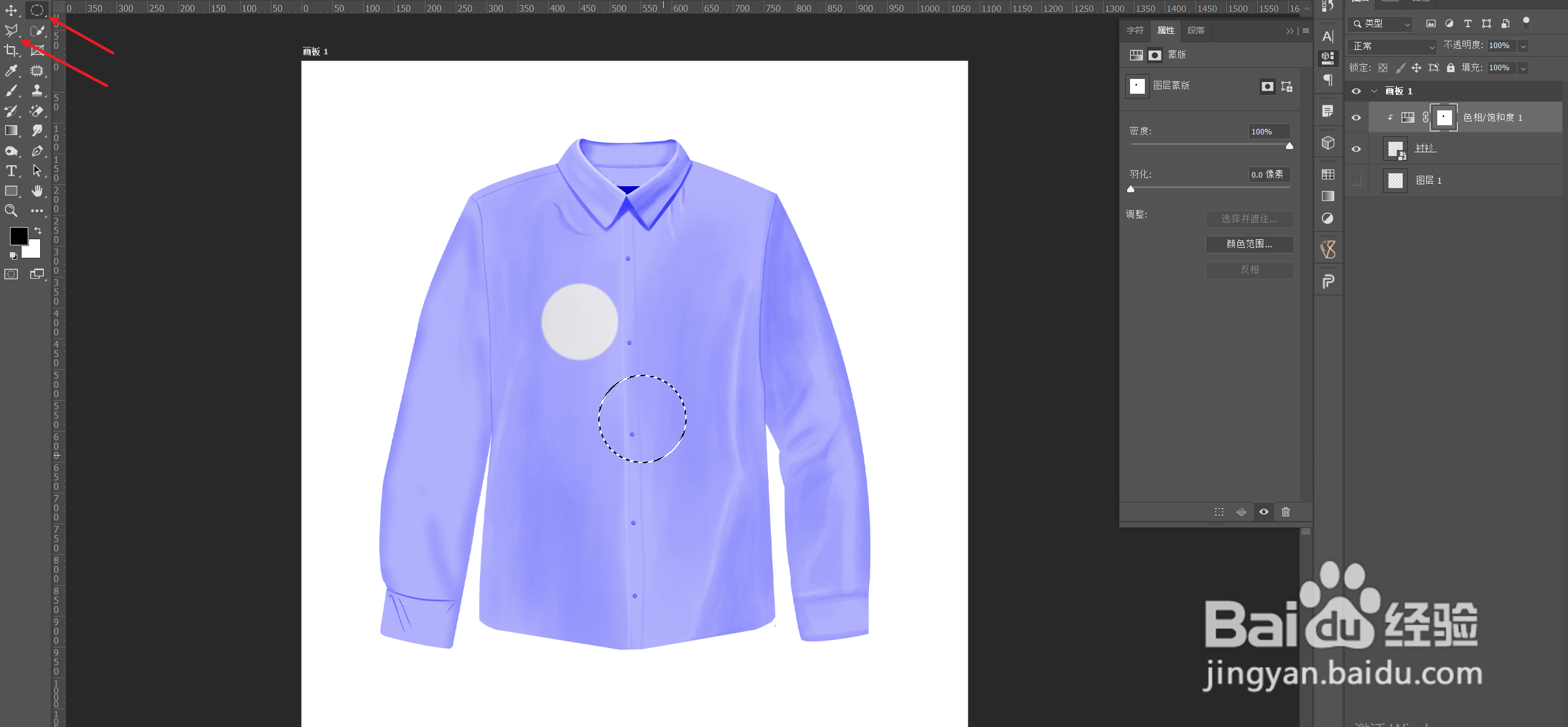Change the screen mode
The height and width of the screenshot is (727, 1568).
(37, 274)
